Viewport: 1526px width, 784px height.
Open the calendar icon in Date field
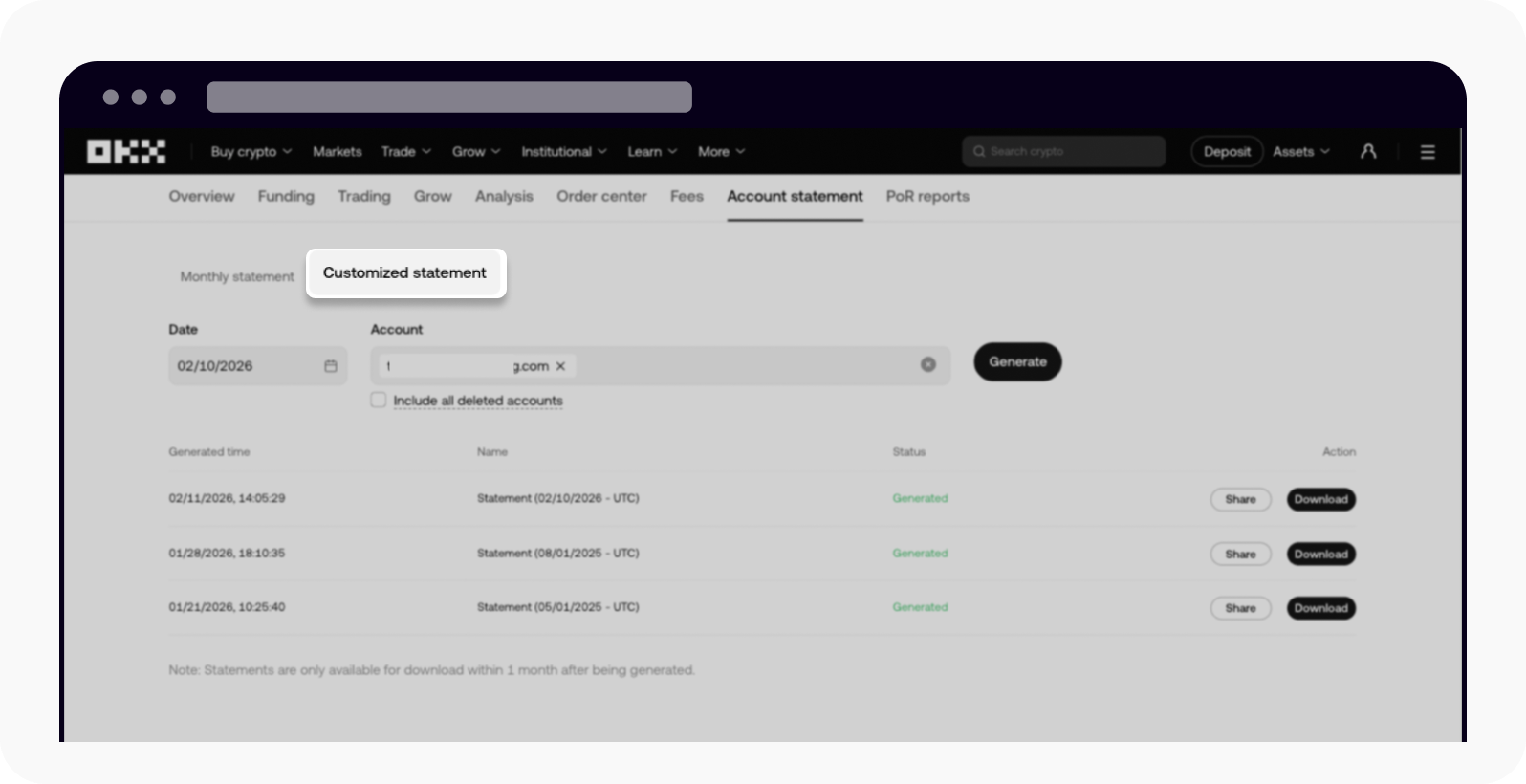(331, 366)
